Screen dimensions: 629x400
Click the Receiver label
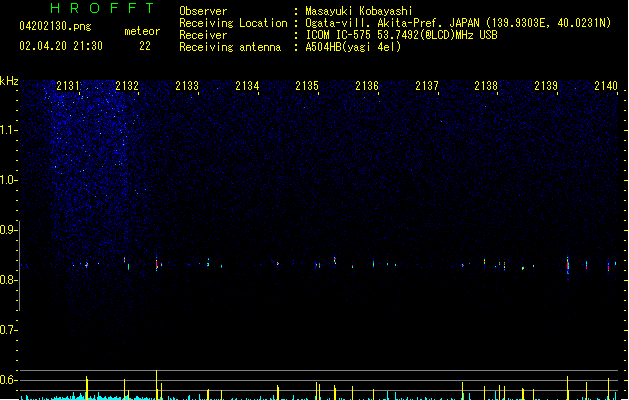coord(203,35)
